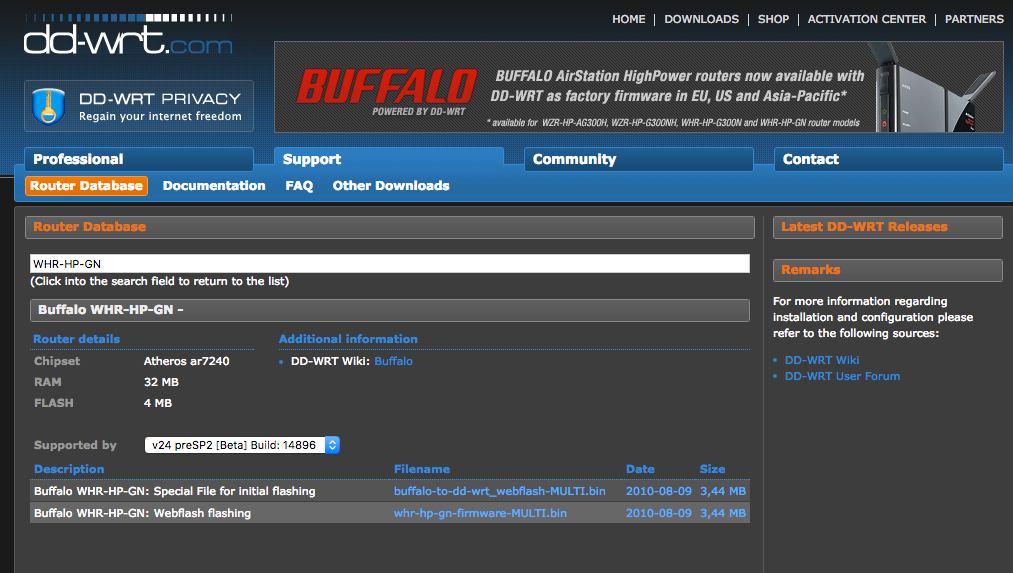Switch to the Professional tab
The height and width of the screenshot is (573, 1013).
(x=139, y=159)
